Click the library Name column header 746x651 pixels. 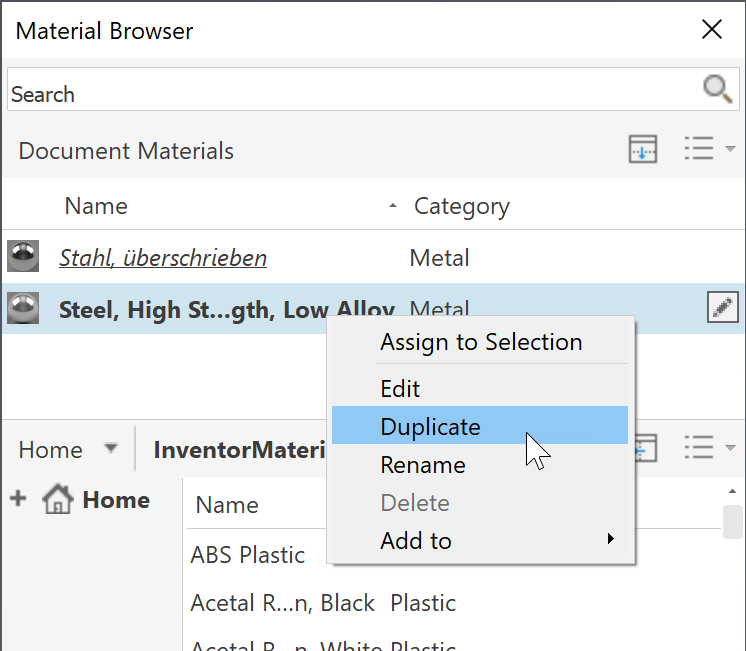point(227,504)
